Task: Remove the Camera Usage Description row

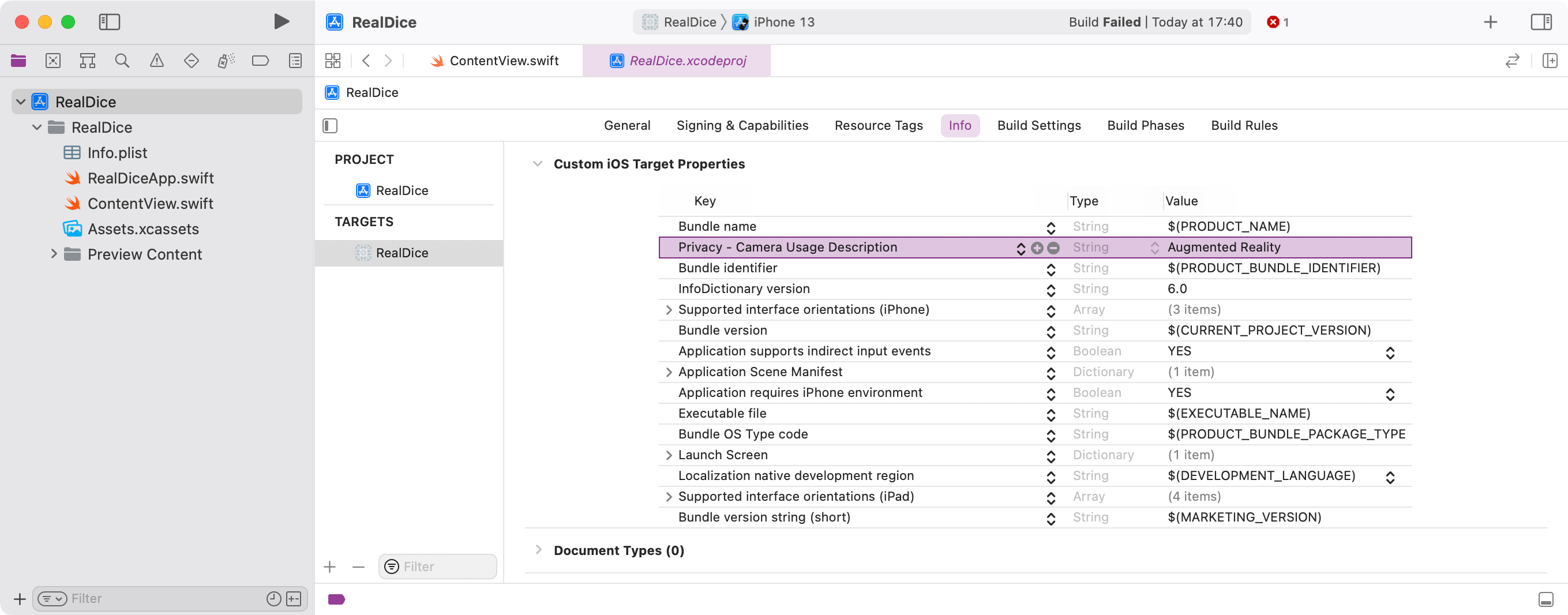Action: click(1053, 248)
